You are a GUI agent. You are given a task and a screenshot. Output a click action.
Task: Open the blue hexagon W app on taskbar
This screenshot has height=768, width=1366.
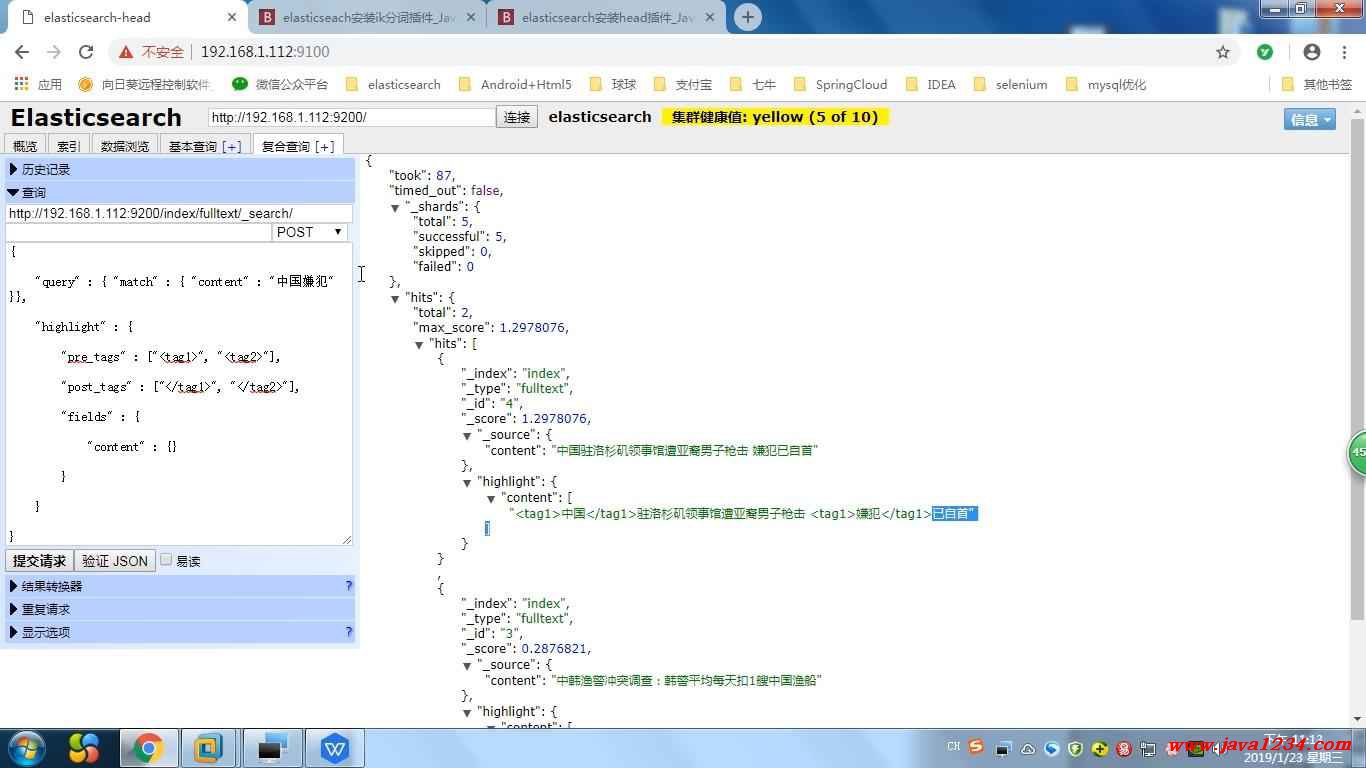(x=335, y=748)
